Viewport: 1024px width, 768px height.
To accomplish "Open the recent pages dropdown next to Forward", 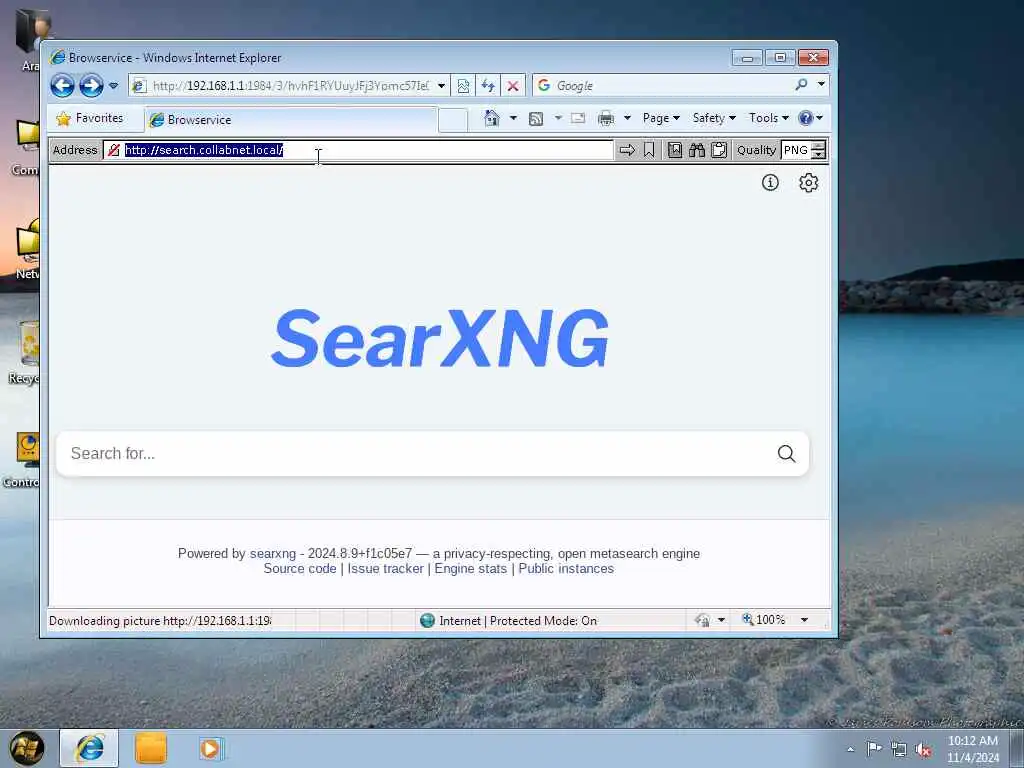I will 114,86.
